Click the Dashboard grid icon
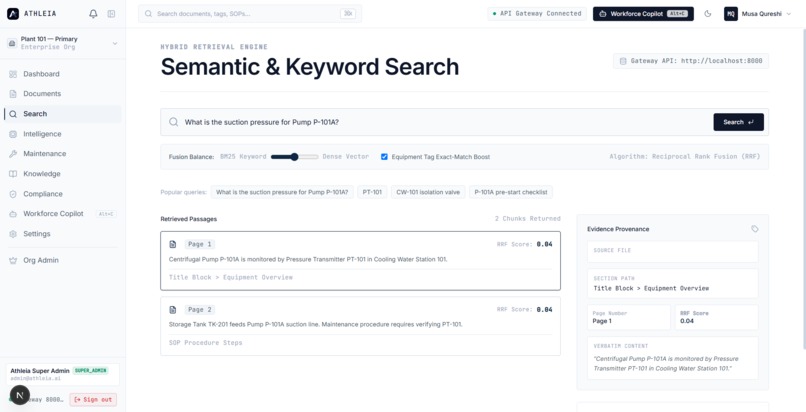The height and width of the screenshot is (412, 806). click(x=13, y=74)
